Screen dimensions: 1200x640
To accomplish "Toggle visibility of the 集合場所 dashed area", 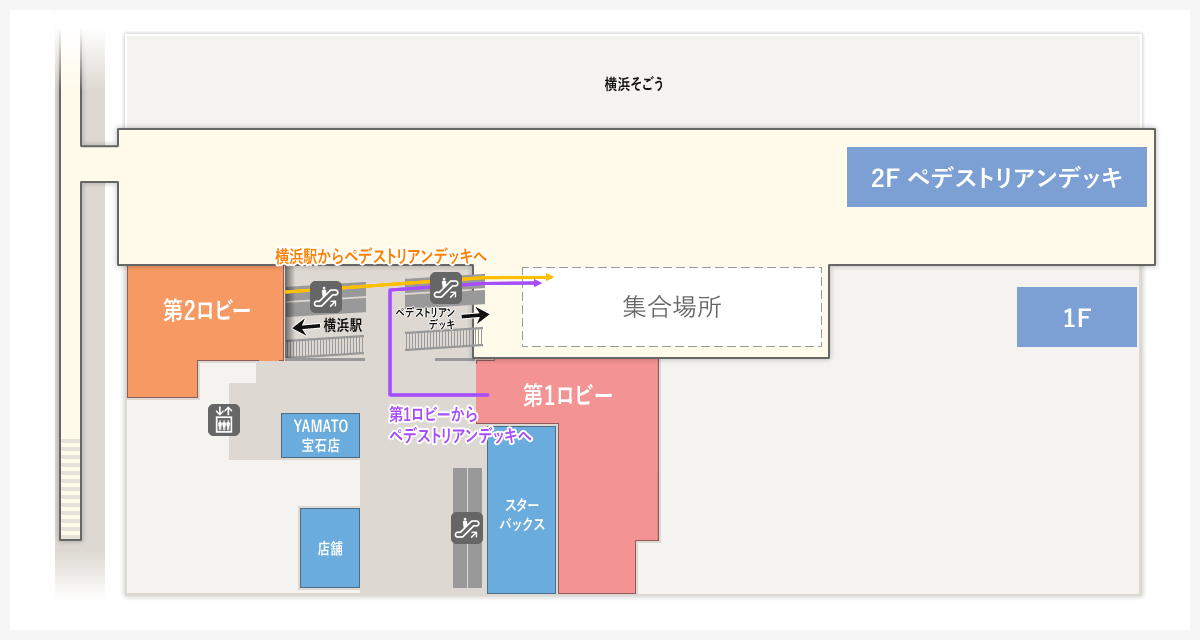I will coord(670,307).
